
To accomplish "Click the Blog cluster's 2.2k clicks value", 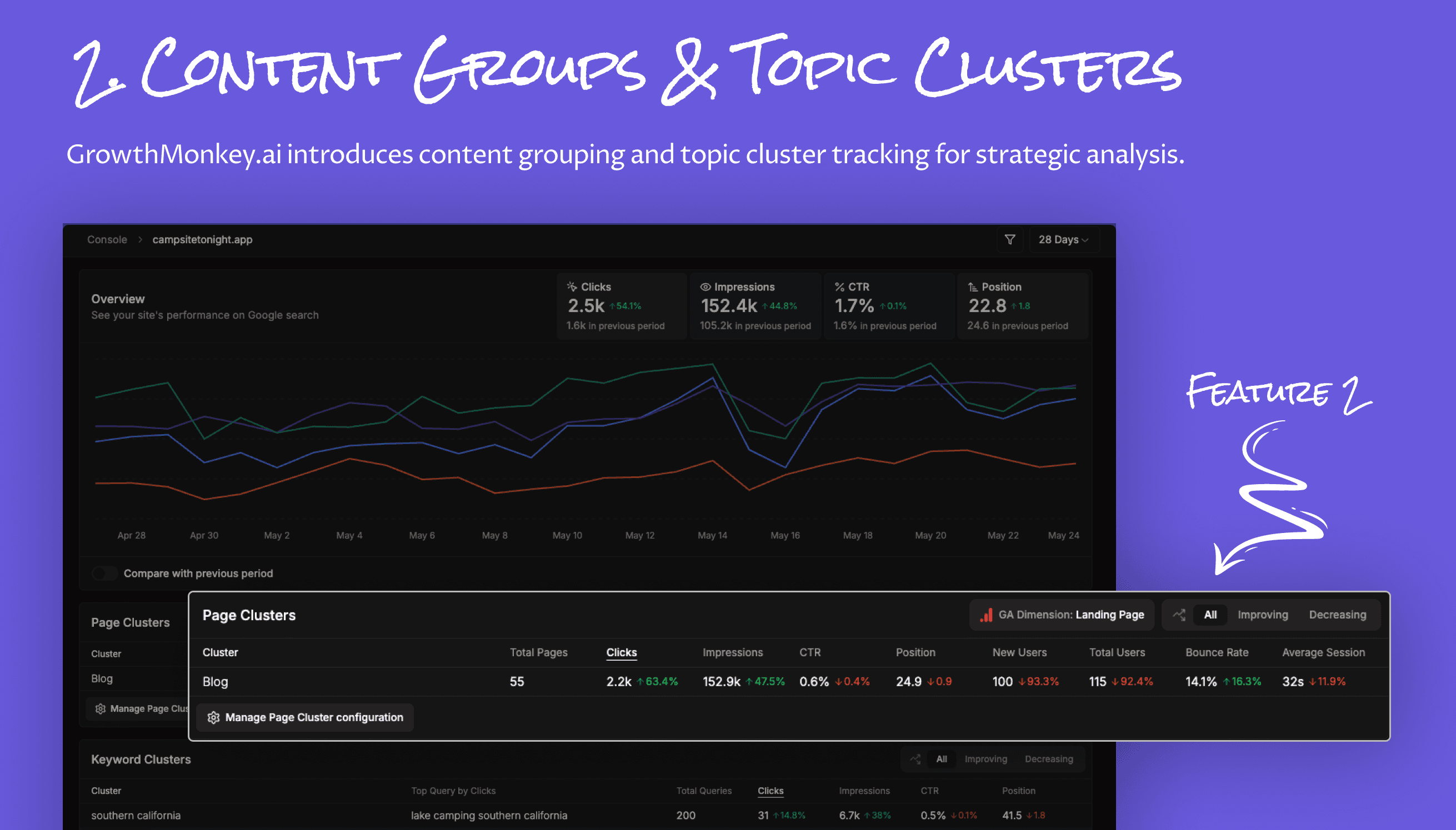I will (619, 681).
